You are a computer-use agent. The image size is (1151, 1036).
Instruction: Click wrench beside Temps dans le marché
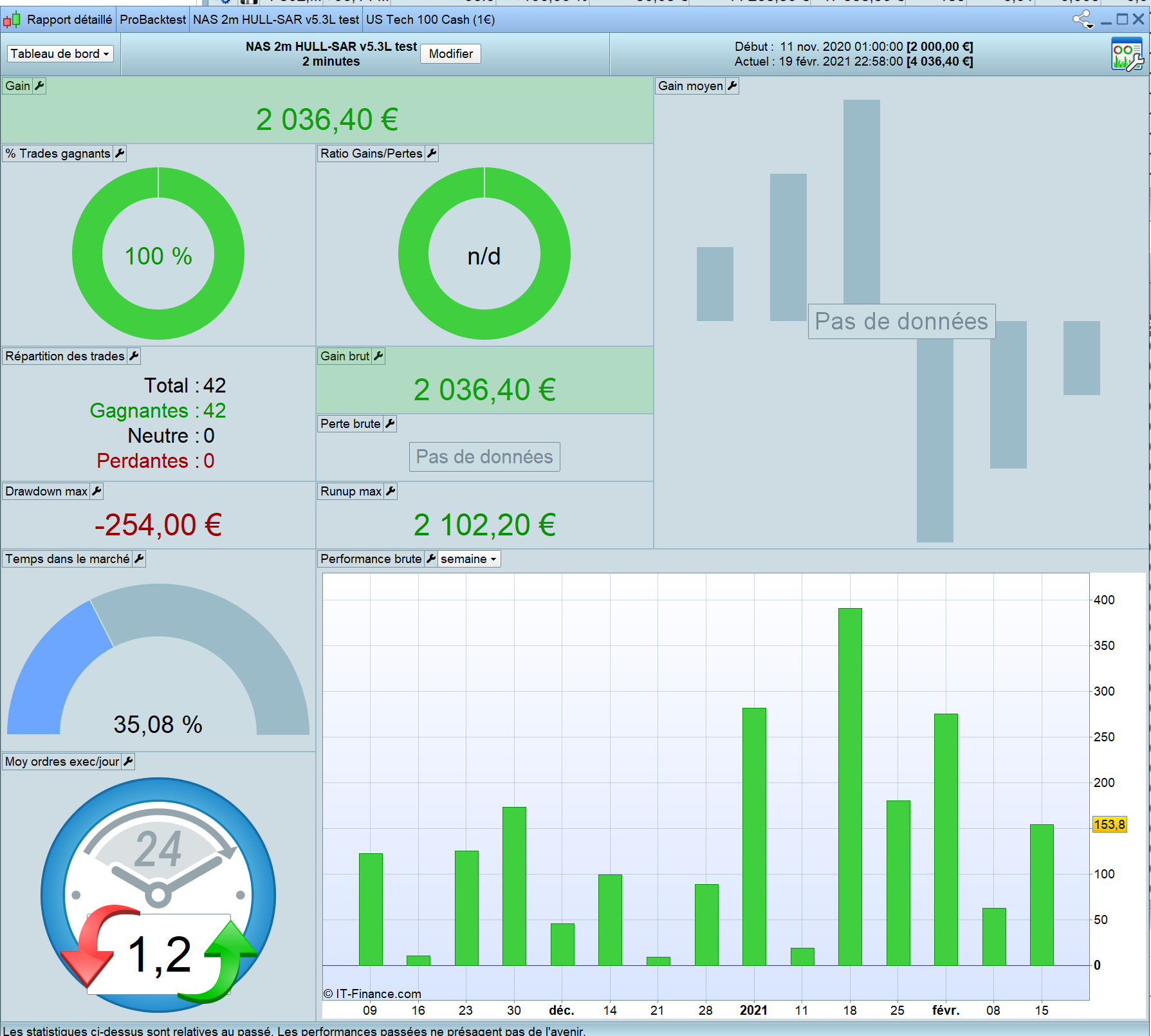pos(139,559)
